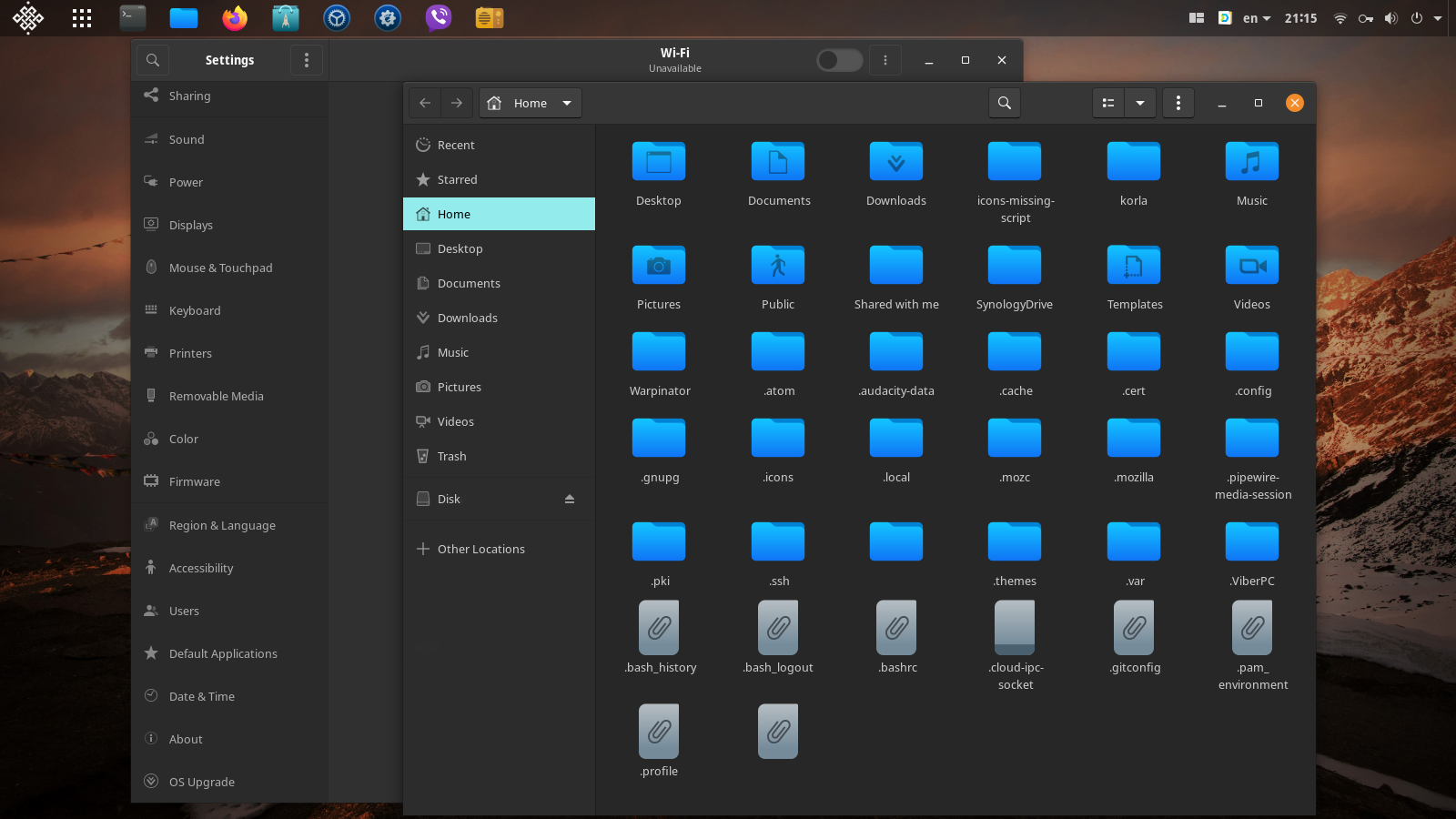The image size is (1456, 819).
Task: Click the search icon in Files toolbar
Action: pyautogui.click(x=1005, y=103)
